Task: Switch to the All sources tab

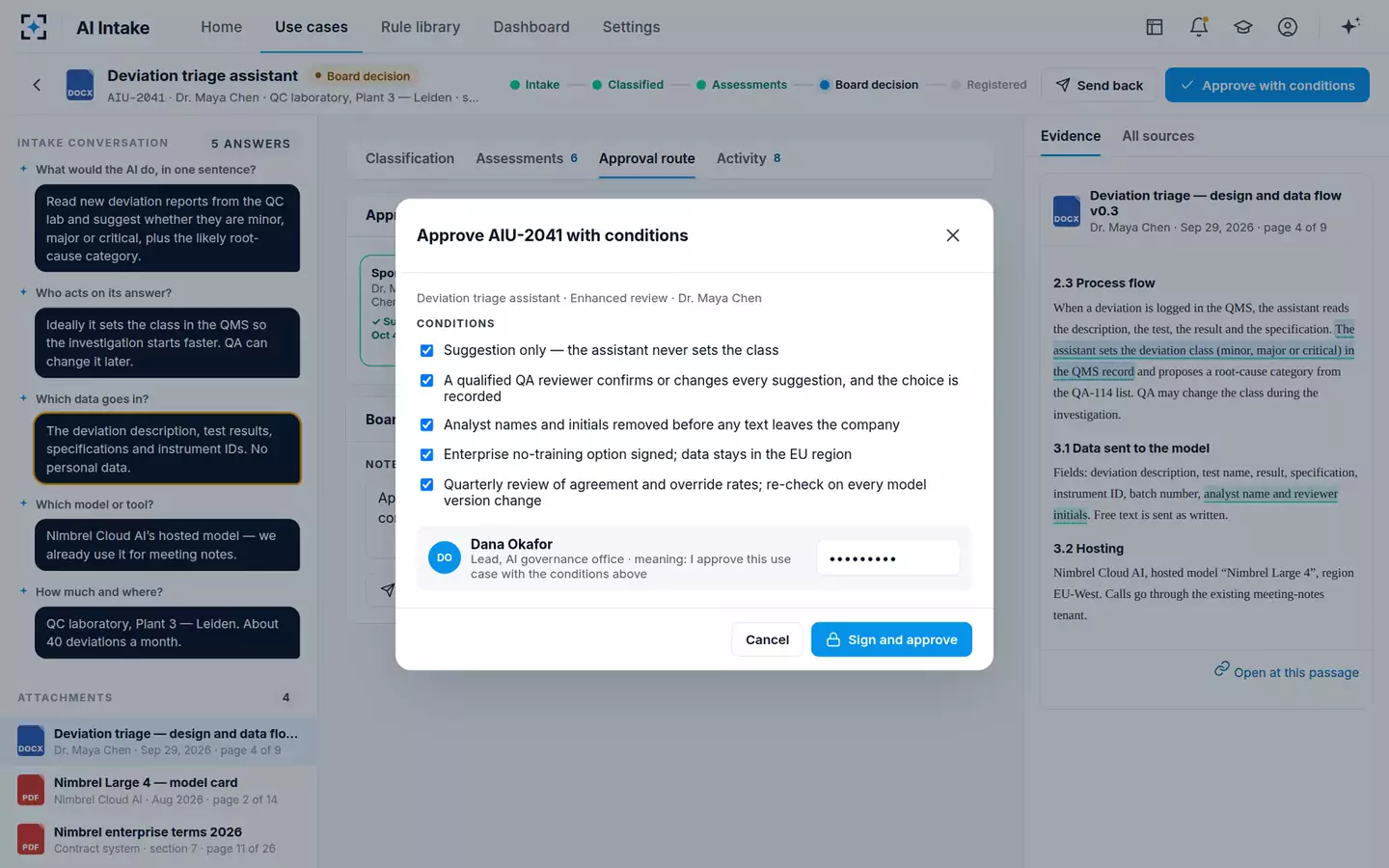Action: 1157,136
